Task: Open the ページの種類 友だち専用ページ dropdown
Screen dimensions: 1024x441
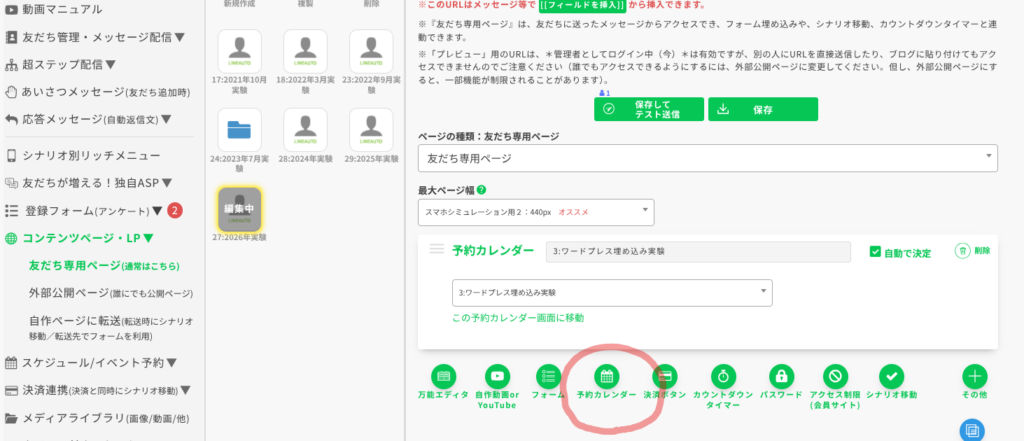Action: coord(708,158)
